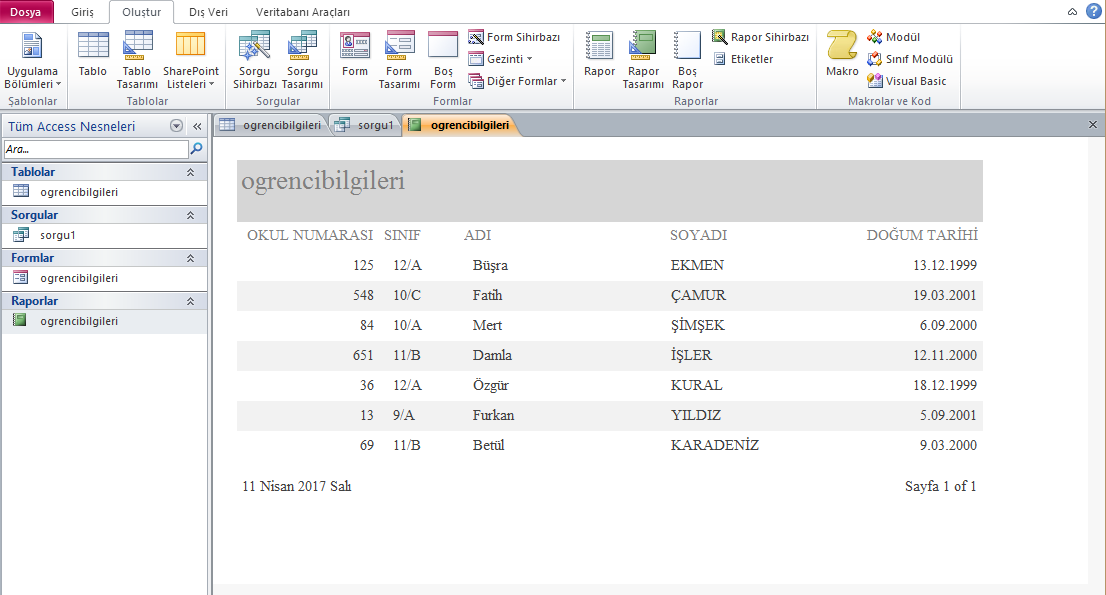Expand Diğer Formlar dropdown
Viewport: 1106px width, 595px height.
coord(517,81)
